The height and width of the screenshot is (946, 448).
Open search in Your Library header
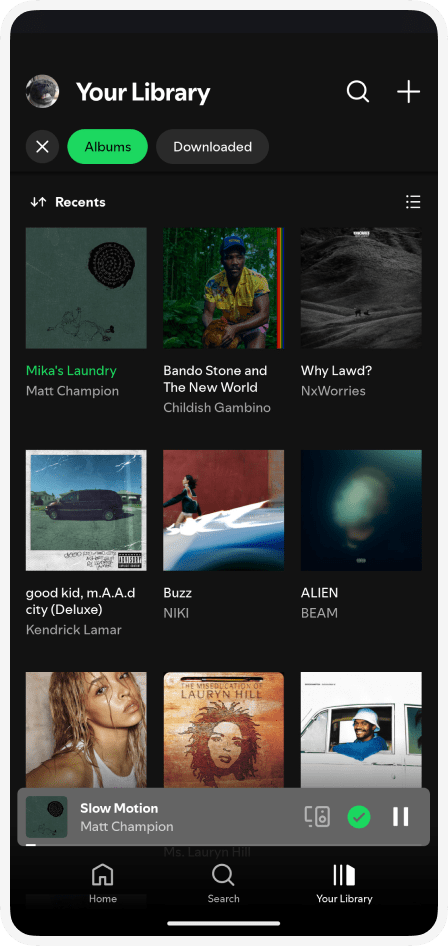[358, 92]
